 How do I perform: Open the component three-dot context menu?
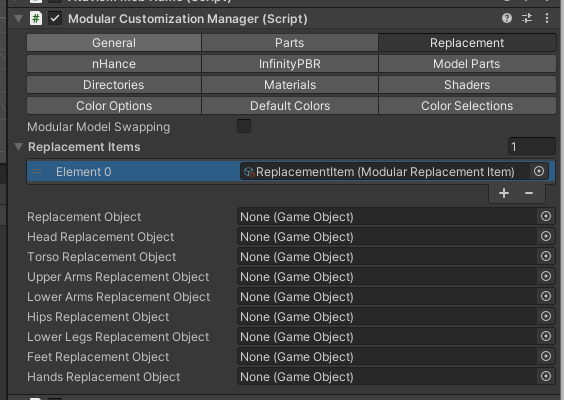tap(547, 18)
